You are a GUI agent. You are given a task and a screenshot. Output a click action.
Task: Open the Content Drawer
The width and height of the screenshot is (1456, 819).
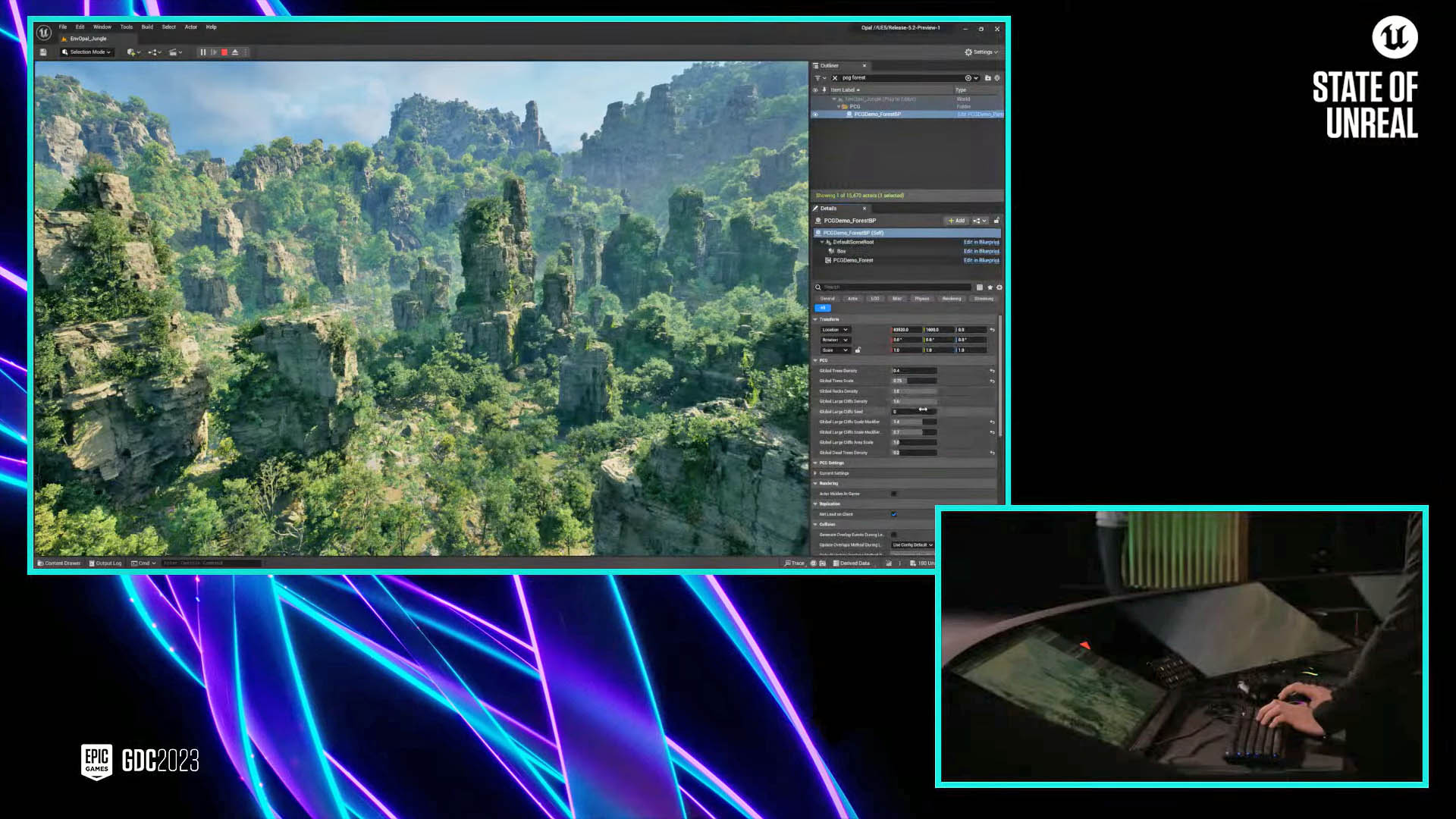click(59, 563)
